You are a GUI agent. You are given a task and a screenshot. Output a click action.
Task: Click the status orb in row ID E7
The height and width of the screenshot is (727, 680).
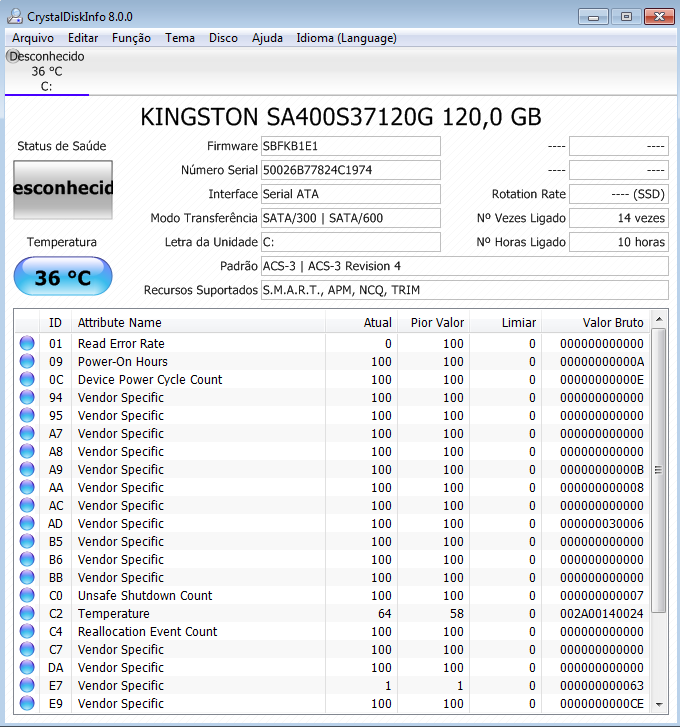tap(27, 685)
